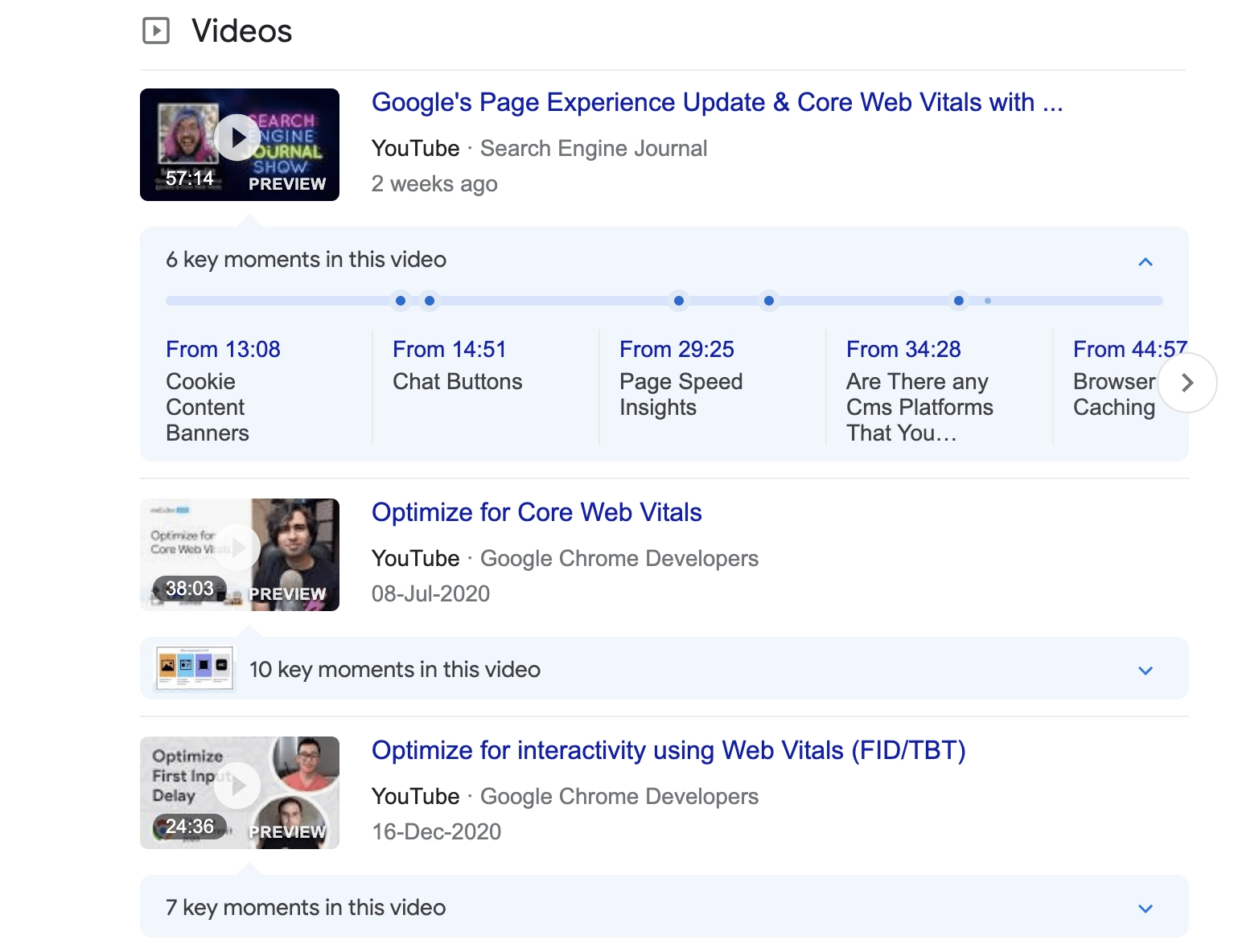This screenshot has width=1234, height=952.
Task: Collapse the 6 key moments panel
Action: tap(1146, 261)
